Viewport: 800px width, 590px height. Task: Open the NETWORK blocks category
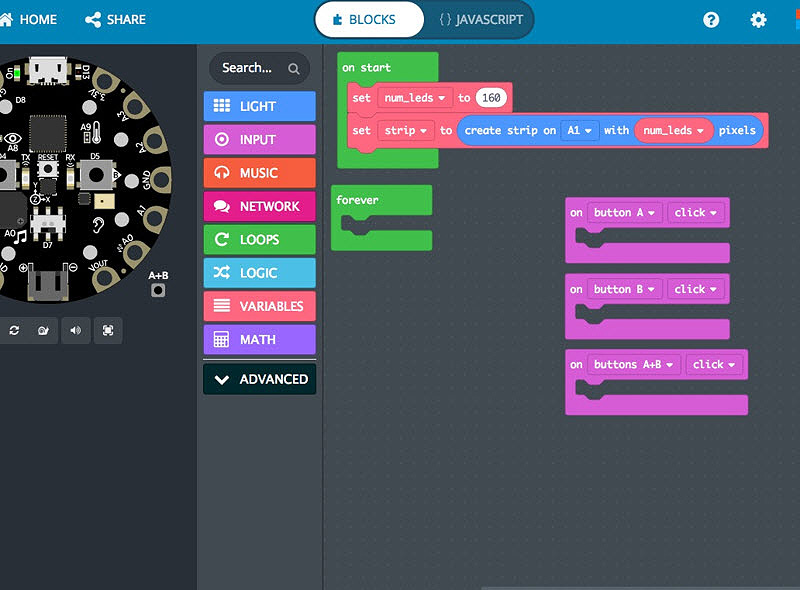[259, 205]
